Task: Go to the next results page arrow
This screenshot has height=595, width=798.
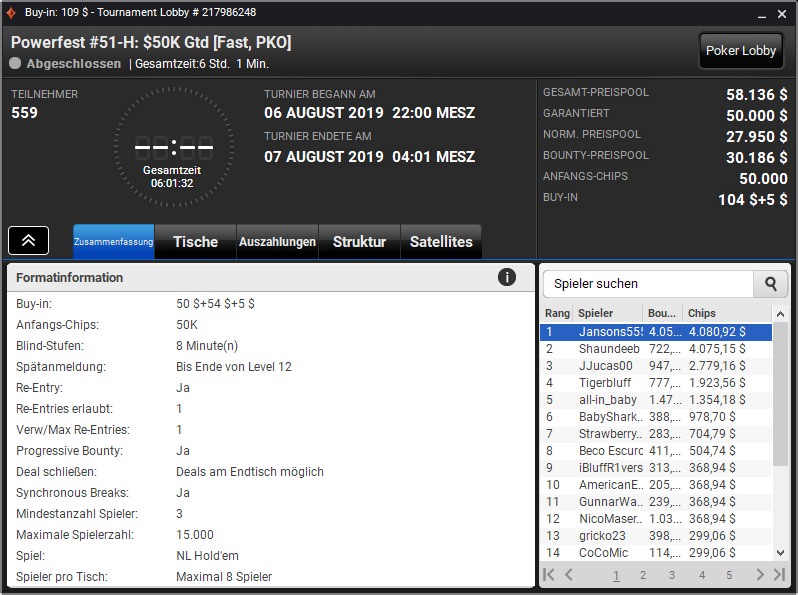Action: pyautogui.click(x=760, y=575)
